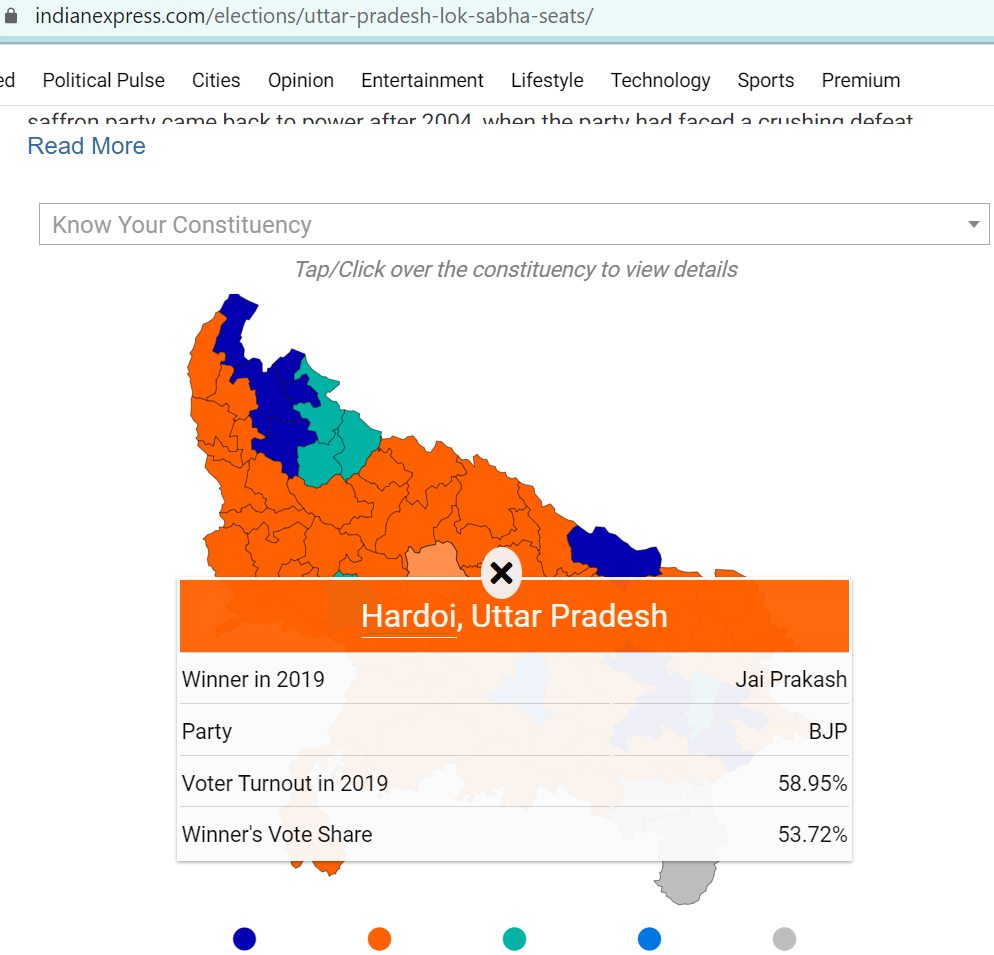Close the Hardoi constituency popup

click(501, 573)
